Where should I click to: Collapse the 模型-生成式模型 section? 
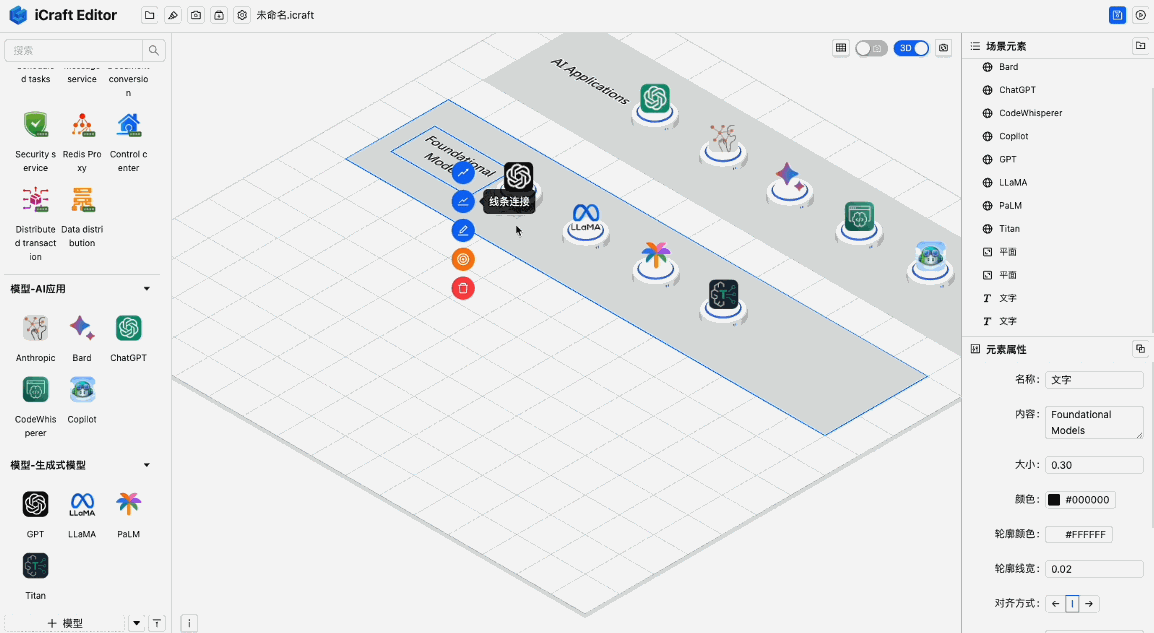pos(146,464)
